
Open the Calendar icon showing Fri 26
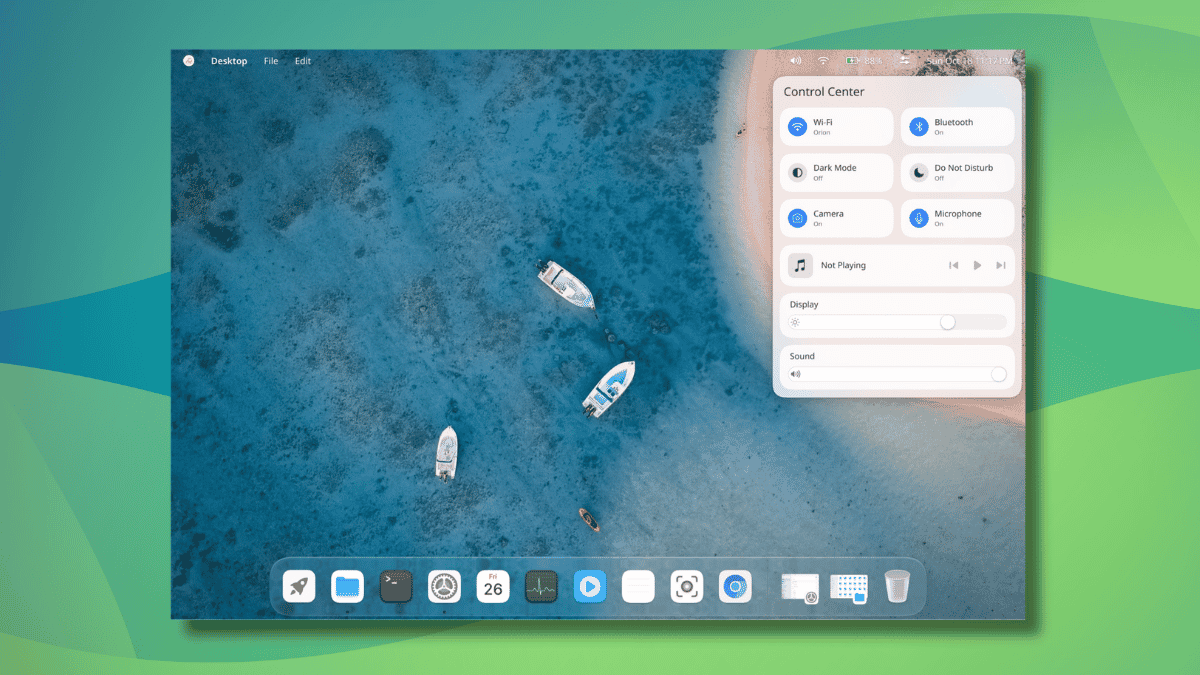click(x=493, y=586)
